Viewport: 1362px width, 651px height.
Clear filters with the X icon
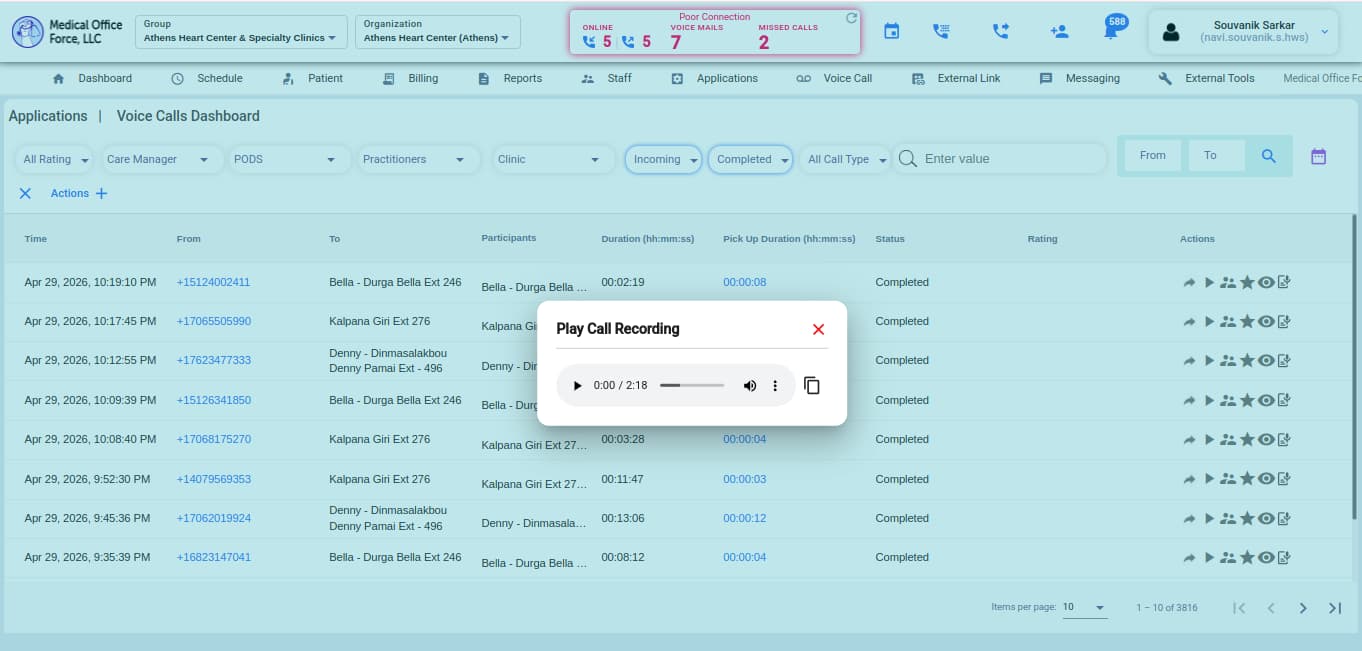[25, 193]
